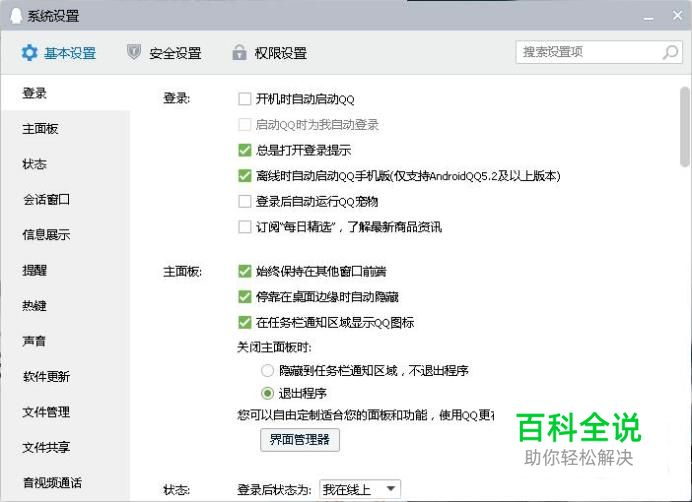Image resolution: width=692 pixels, height=502 pixels.
Task: Open 登录后状态为 dropdown 我在线上
Action: tap(360, 489)
